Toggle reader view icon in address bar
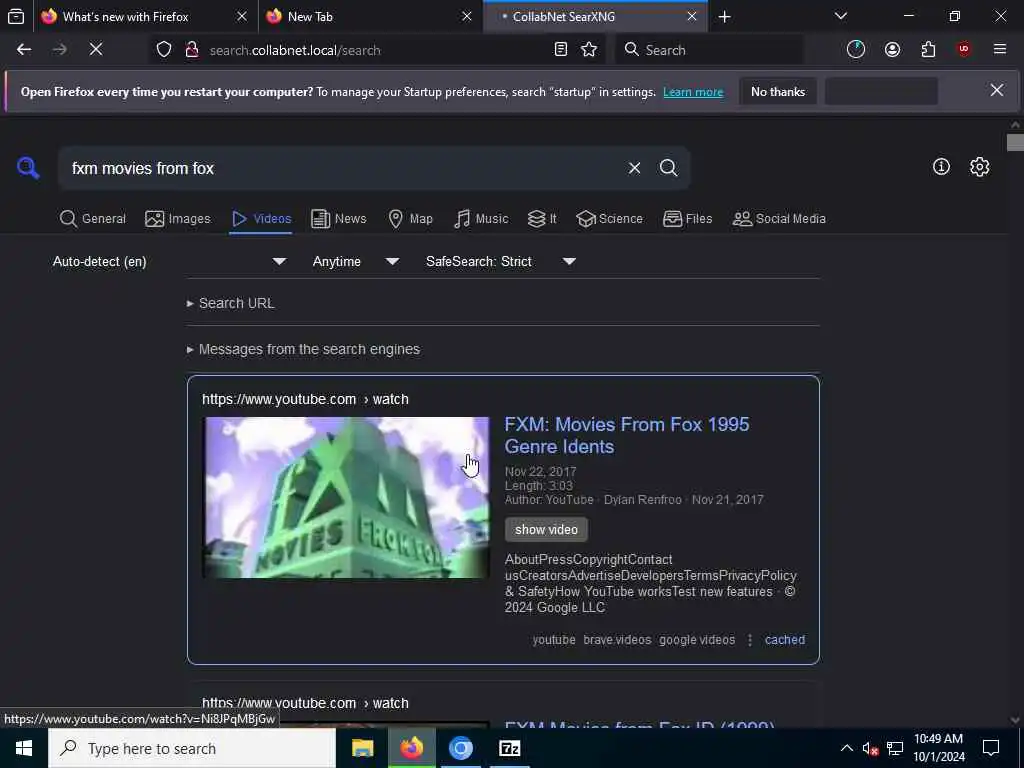Image resolution: width=1024 pixels, height=768 pixels. click(x=561, y=50)
